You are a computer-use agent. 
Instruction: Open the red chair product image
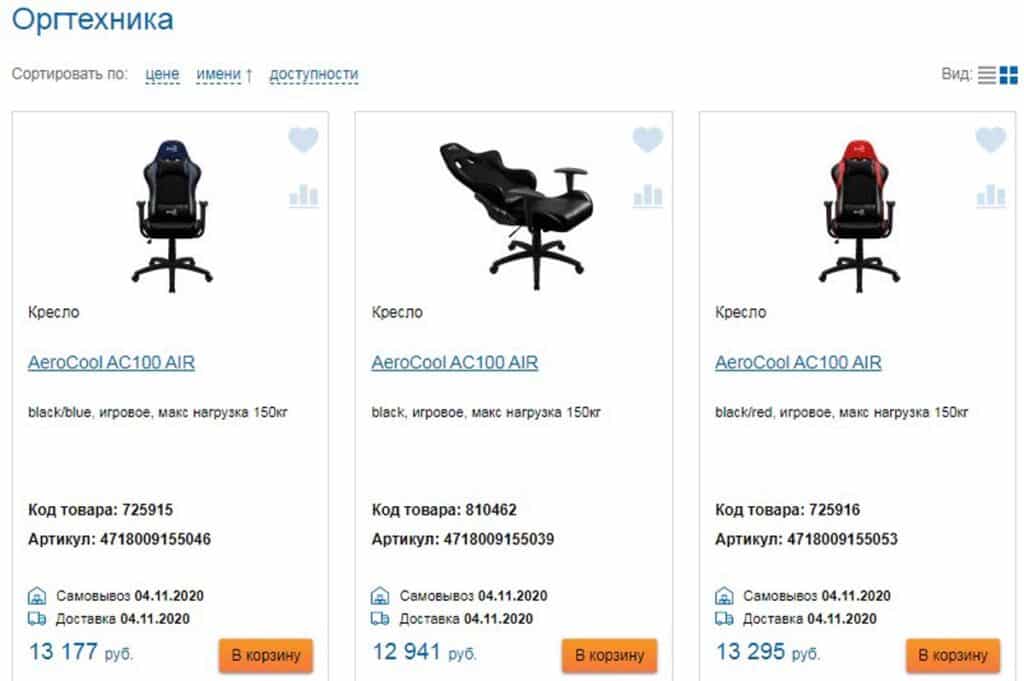tap(859, 215)
